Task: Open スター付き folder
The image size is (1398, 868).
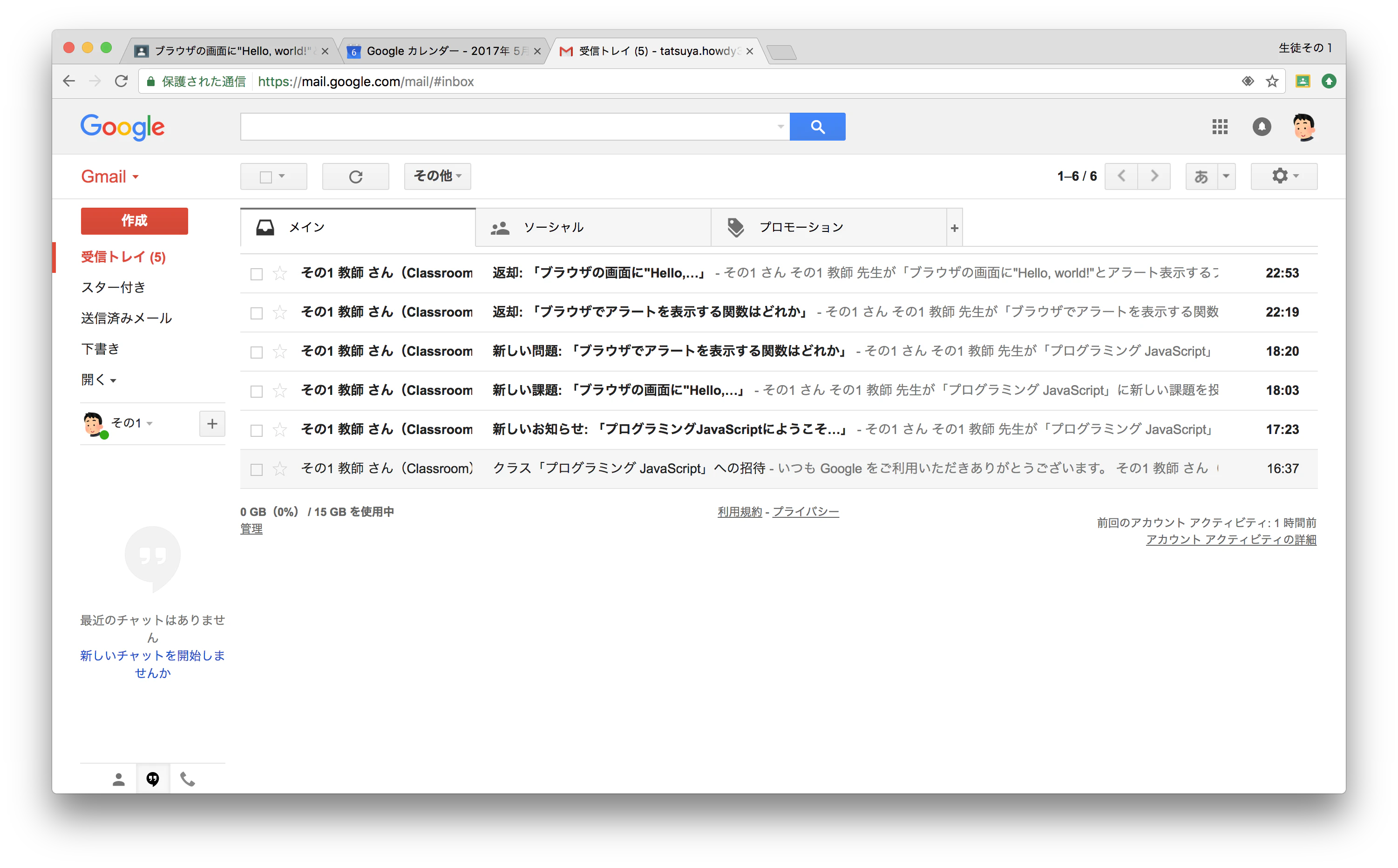Action: pyautogui.click(x=113, y=288)
